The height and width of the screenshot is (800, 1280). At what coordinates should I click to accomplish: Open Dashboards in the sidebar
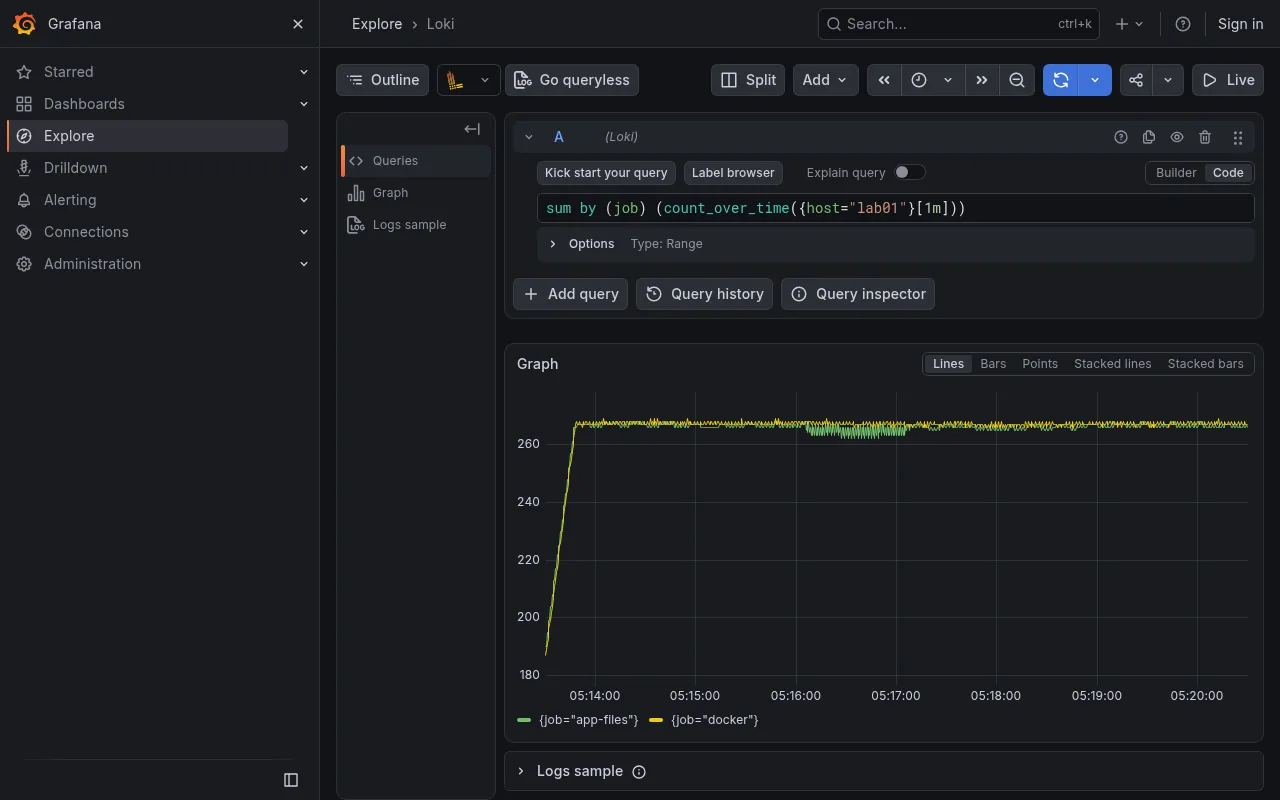point(84,104)
